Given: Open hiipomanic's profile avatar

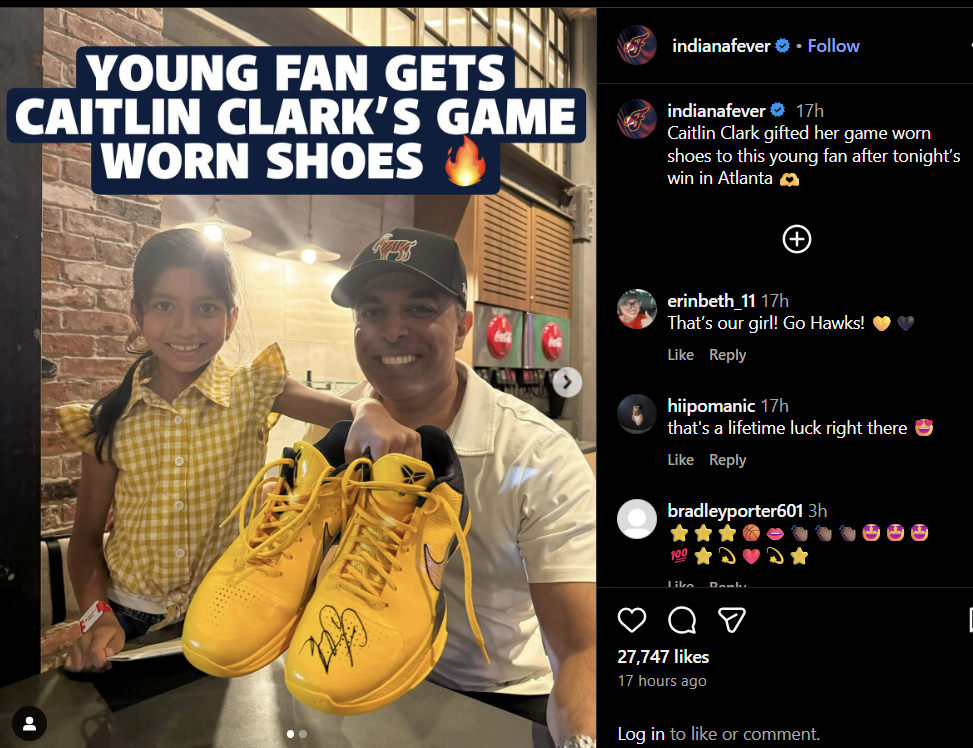Looking at the screenshot, I should click(637, 414).
